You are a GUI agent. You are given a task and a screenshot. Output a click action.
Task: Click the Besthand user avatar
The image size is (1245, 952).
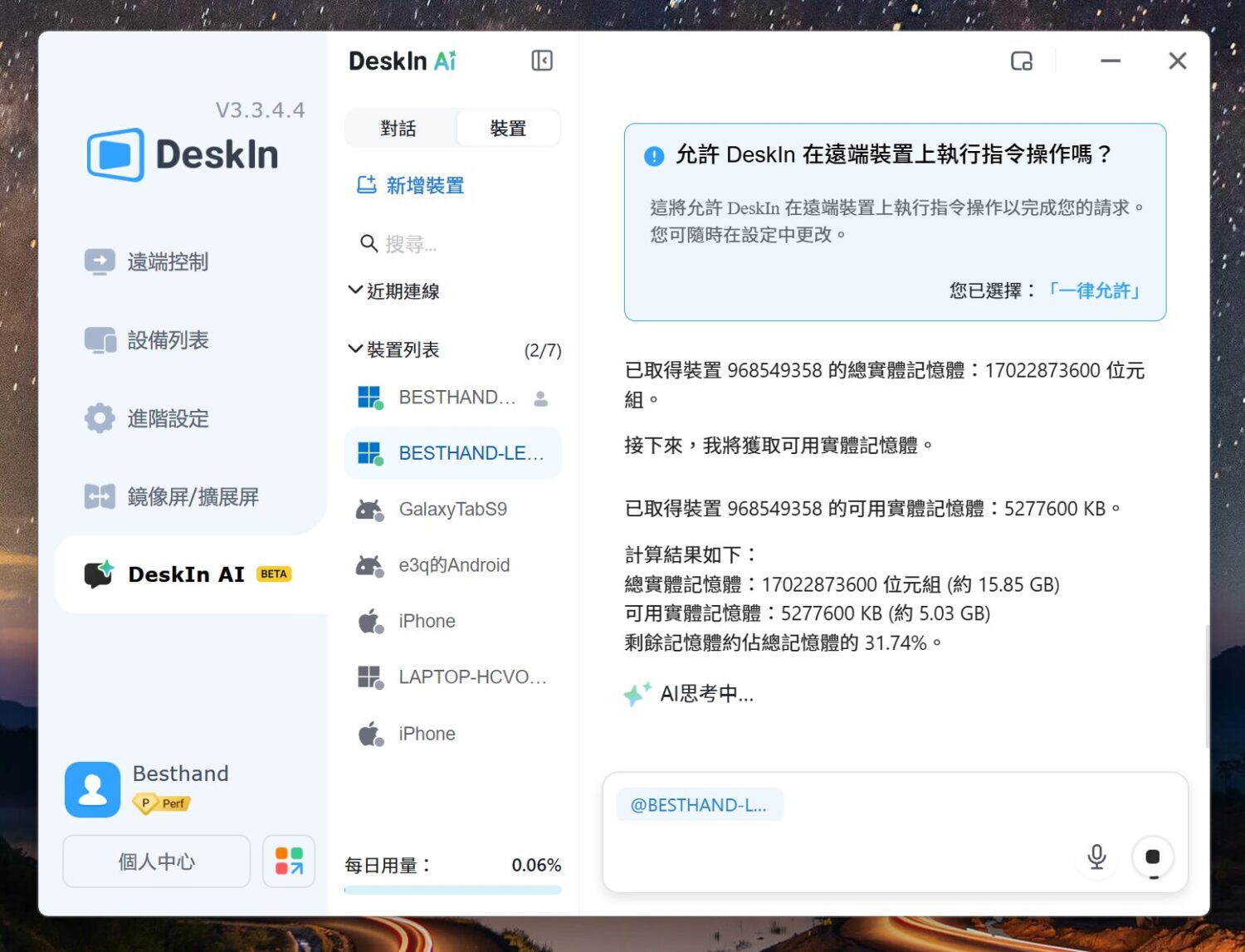(93, 789)
